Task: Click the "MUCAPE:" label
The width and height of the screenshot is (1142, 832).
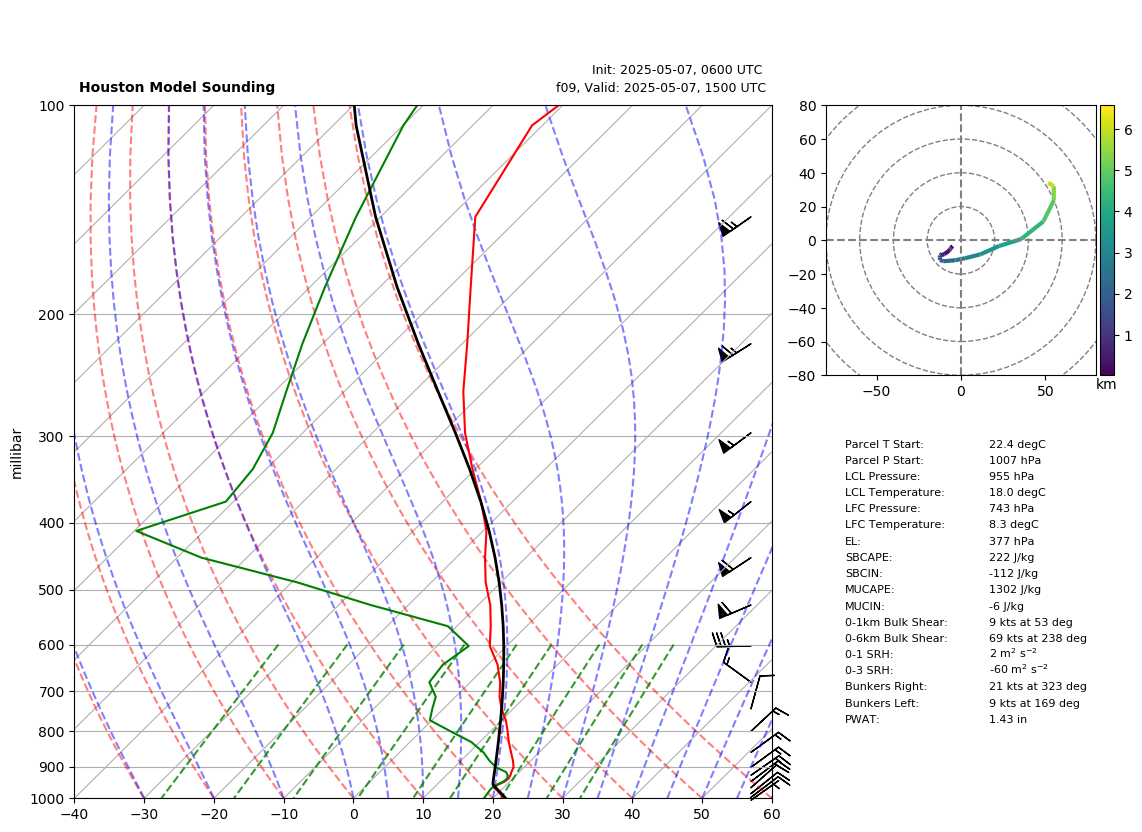Action: point(869,589)
